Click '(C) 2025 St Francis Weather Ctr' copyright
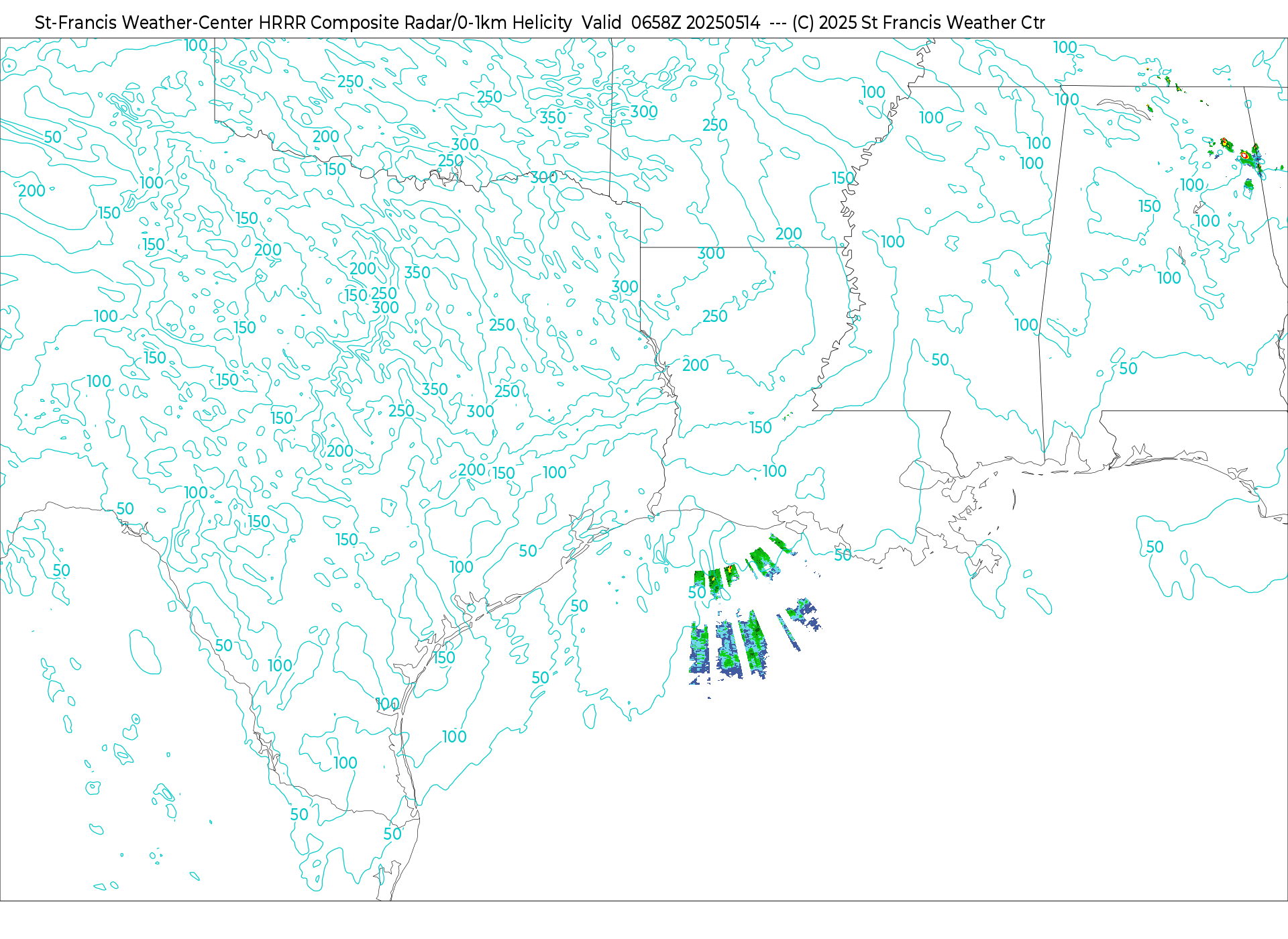Viewport: 1288px width, 939px height. [x=918, y=23]
